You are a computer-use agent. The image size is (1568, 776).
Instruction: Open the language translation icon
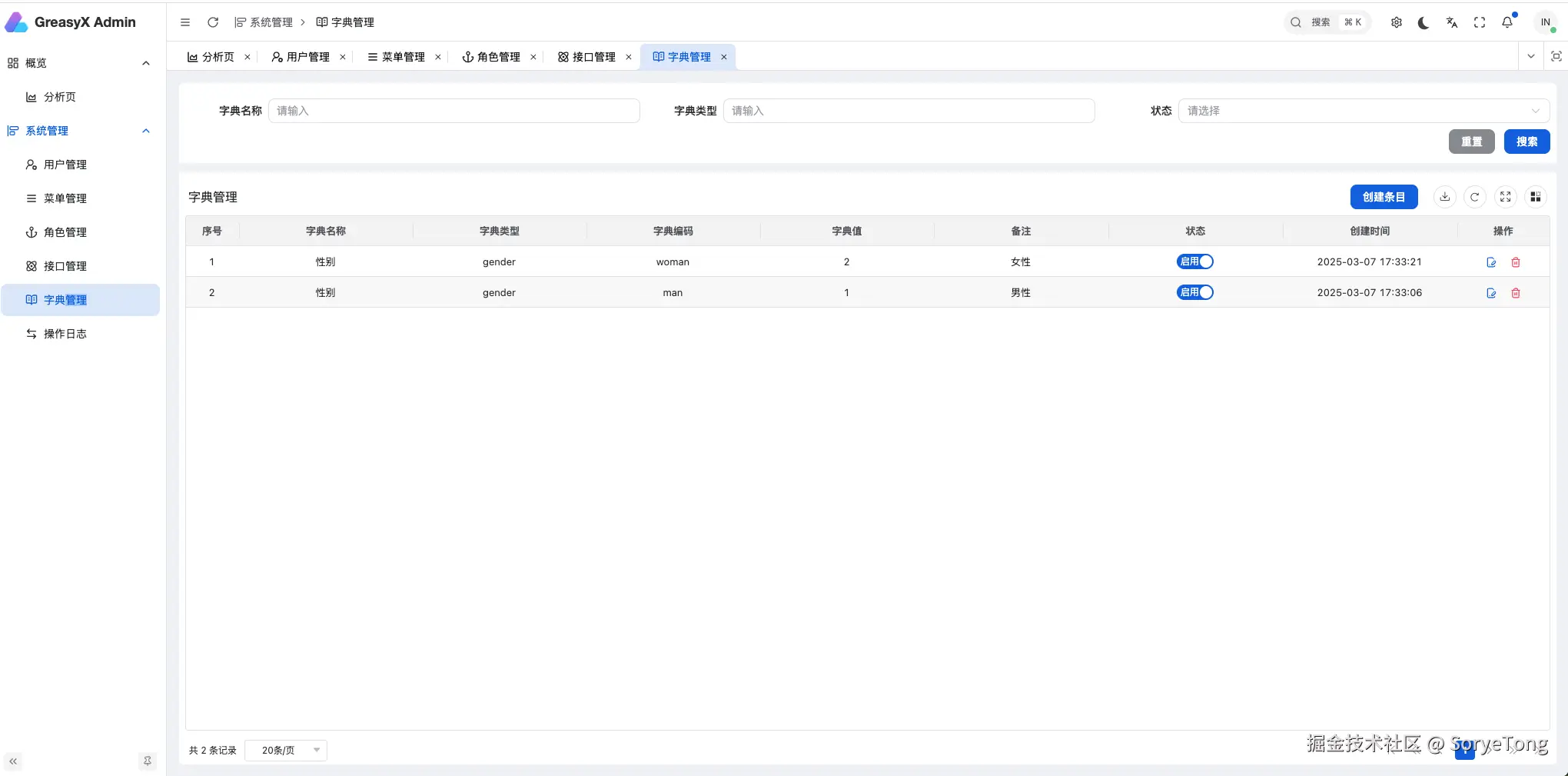[1452, 22]
